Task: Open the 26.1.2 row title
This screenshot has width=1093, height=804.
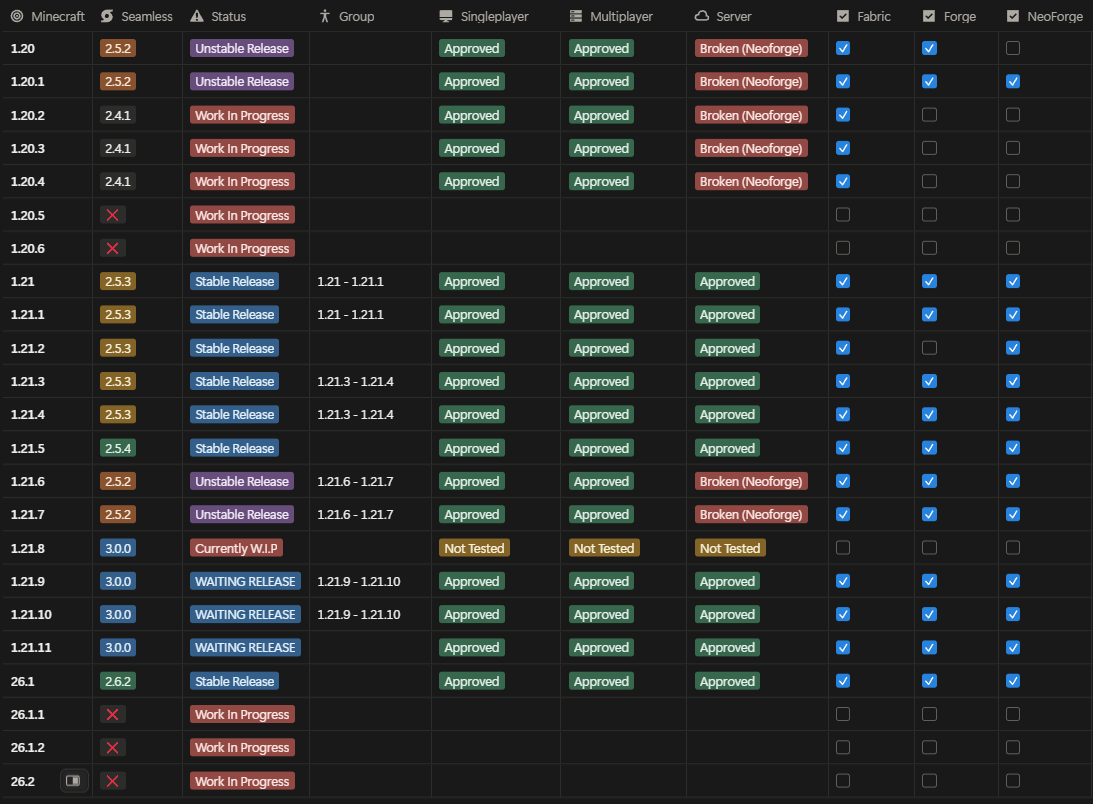Action: click(28, 748)
